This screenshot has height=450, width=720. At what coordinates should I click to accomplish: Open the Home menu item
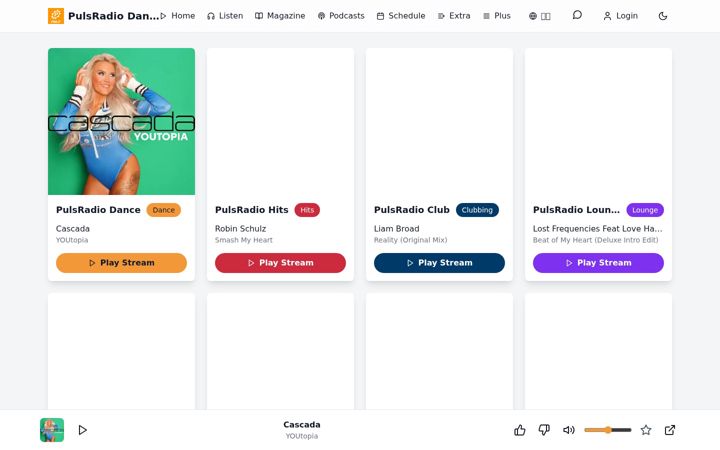pos(178,16)
